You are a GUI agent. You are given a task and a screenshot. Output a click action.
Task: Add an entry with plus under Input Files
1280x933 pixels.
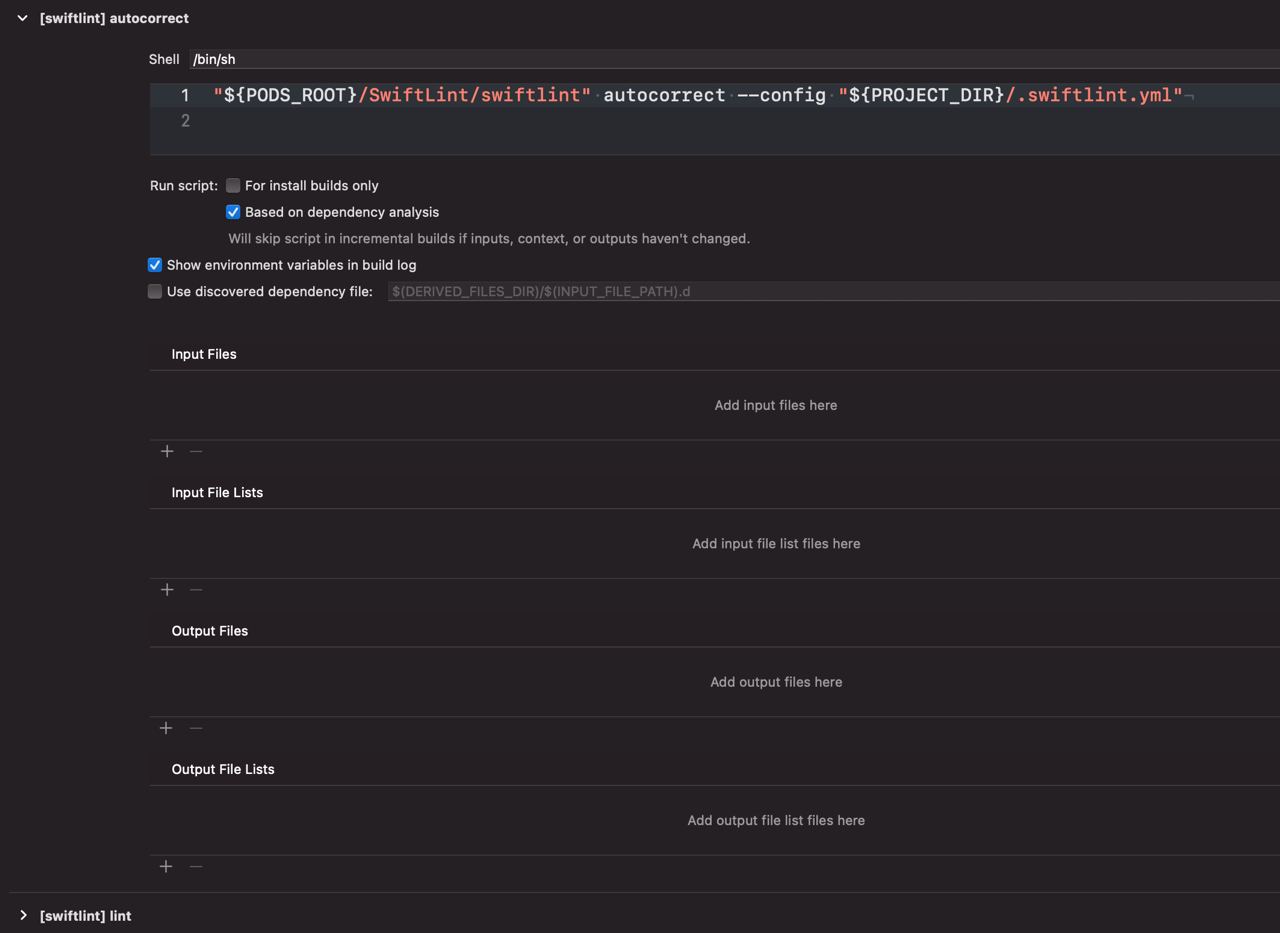pyautogui.click(x=167, y=451)
